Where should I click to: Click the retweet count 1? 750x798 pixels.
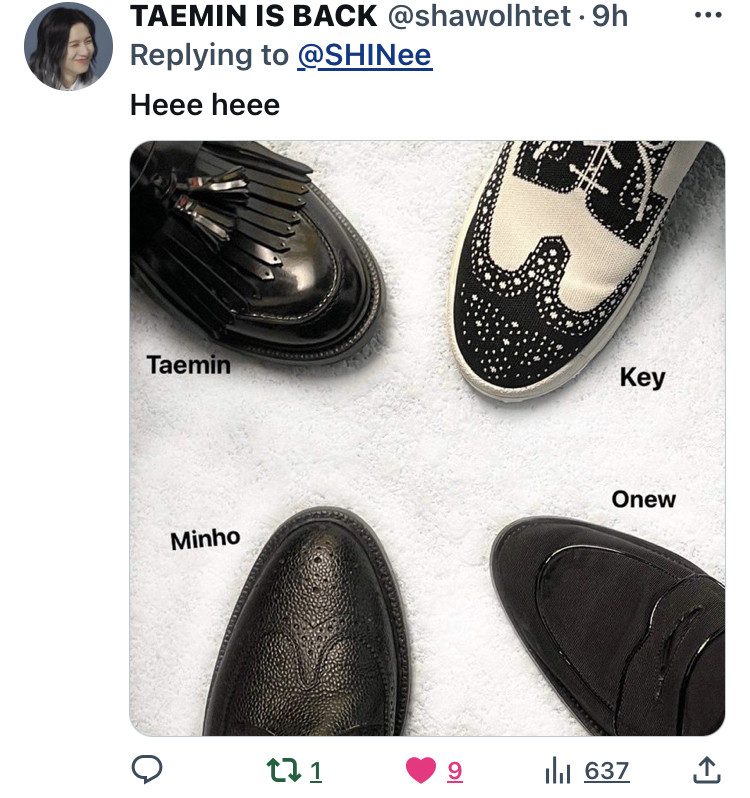[315, 771]
